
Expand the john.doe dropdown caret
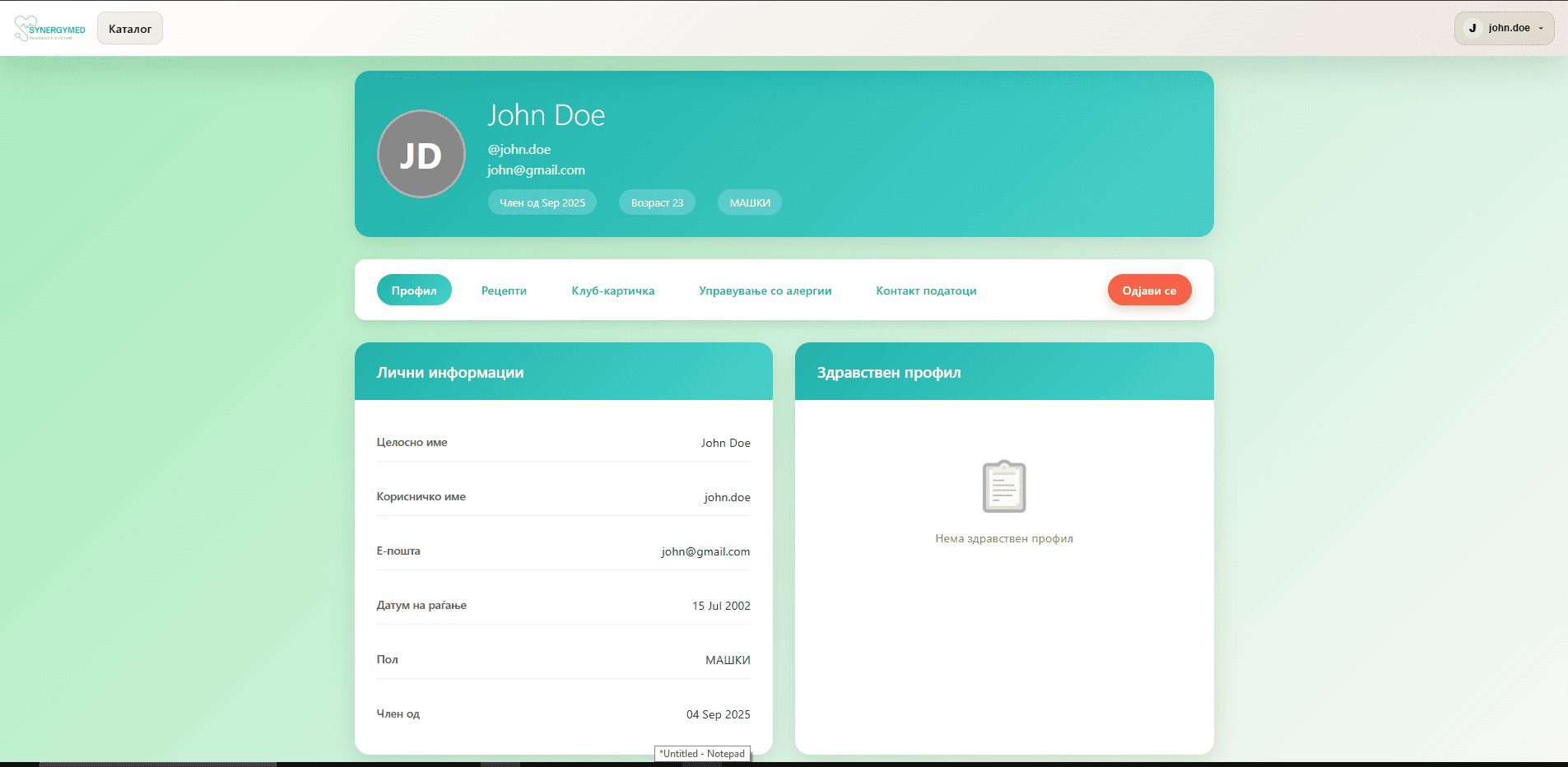pos(1541,29)
